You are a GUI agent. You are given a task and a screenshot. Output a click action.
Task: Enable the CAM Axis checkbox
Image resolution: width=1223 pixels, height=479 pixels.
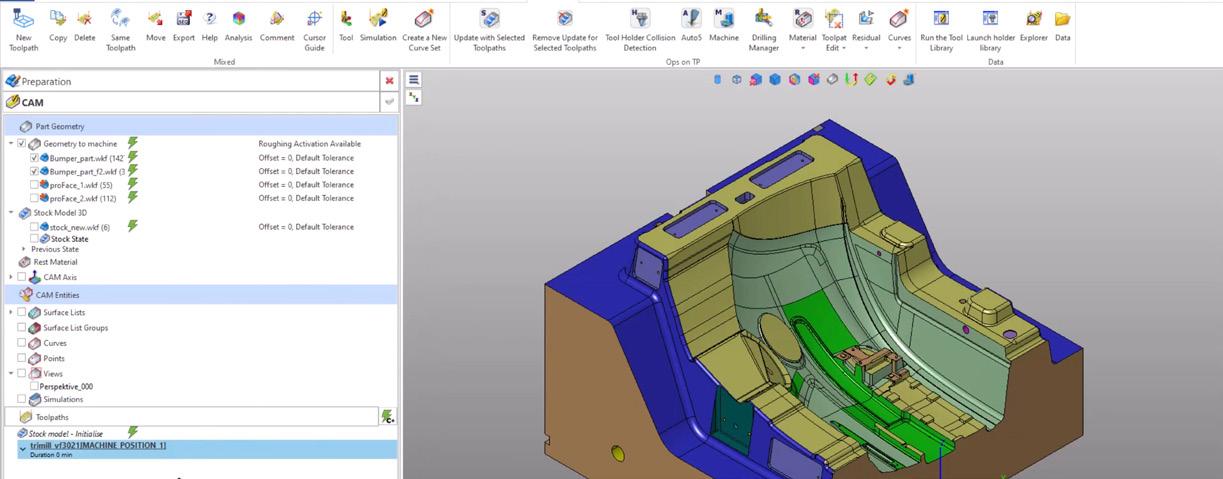22,277
